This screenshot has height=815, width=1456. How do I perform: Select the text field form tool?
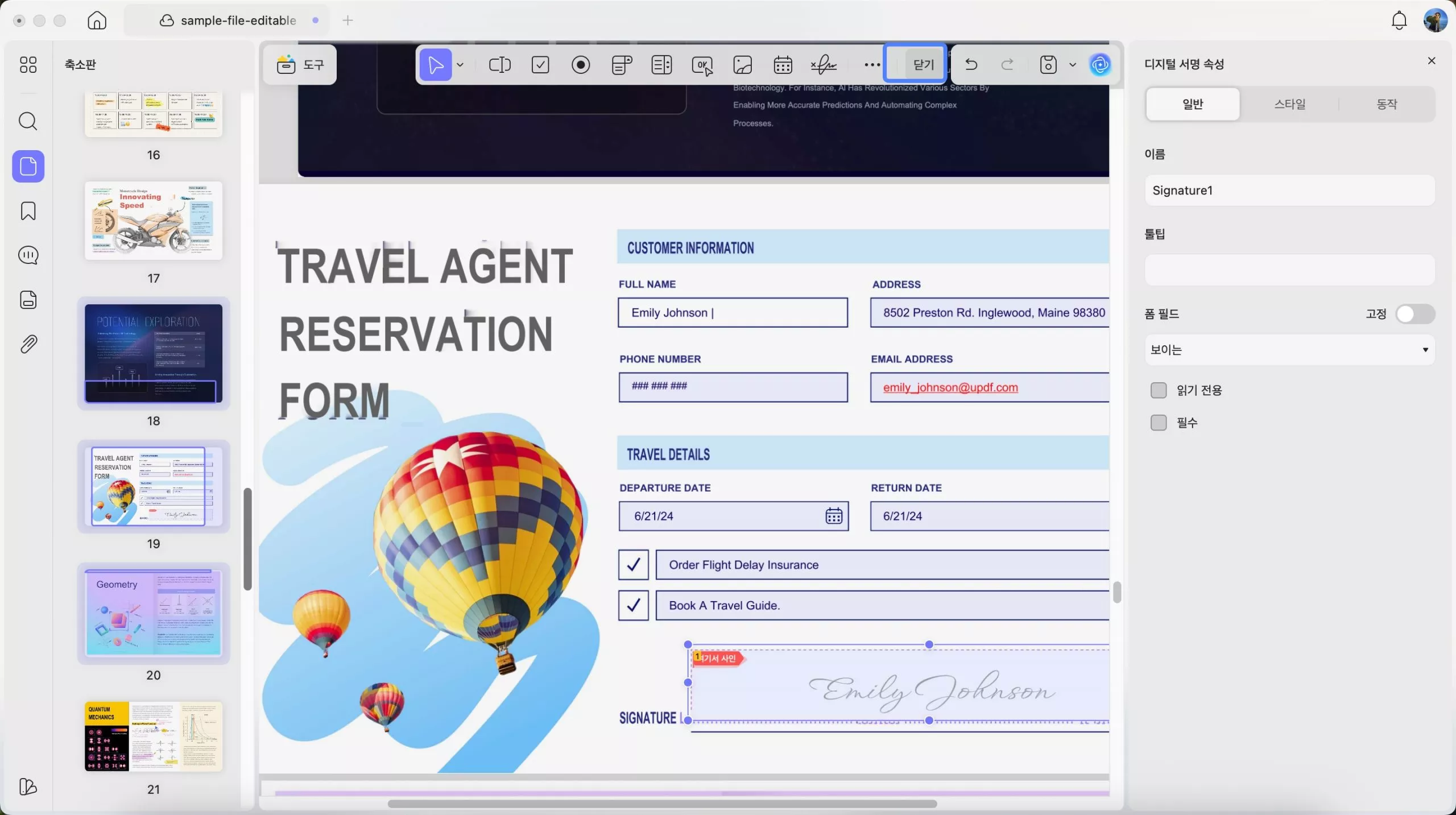pyautogui.click(x=499, y=65)
